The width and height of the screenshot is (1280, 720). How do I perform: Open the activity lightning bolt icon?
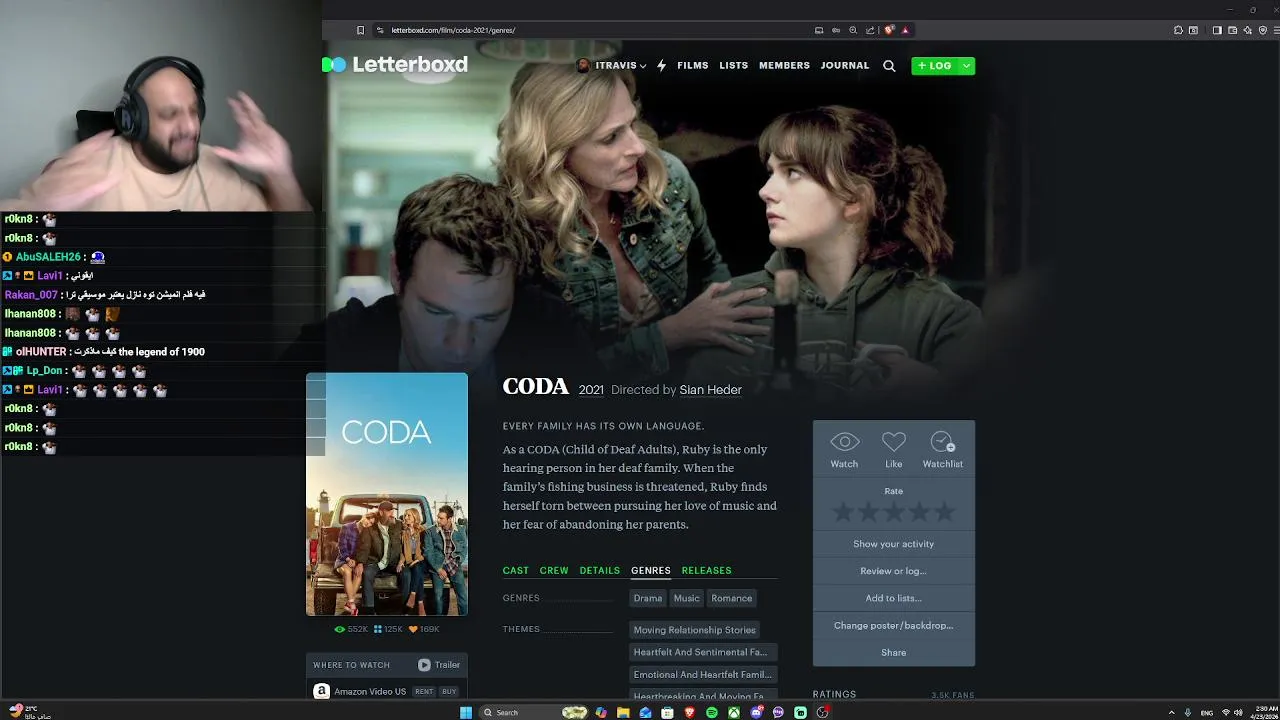click(661, 65)
